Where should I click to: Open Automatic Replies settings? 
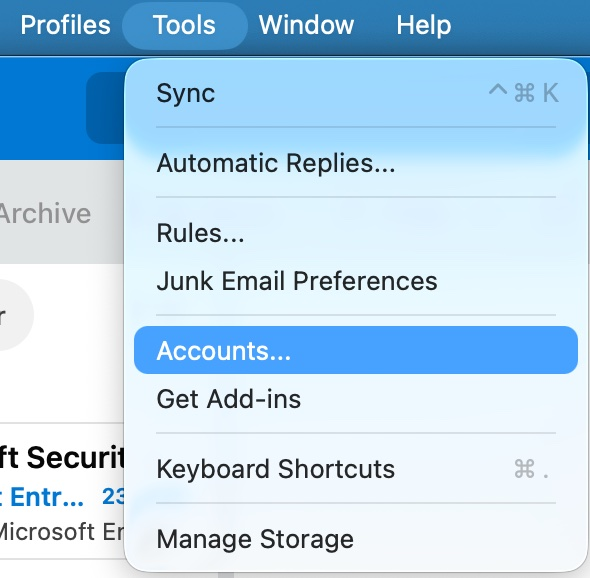point(356,163)
